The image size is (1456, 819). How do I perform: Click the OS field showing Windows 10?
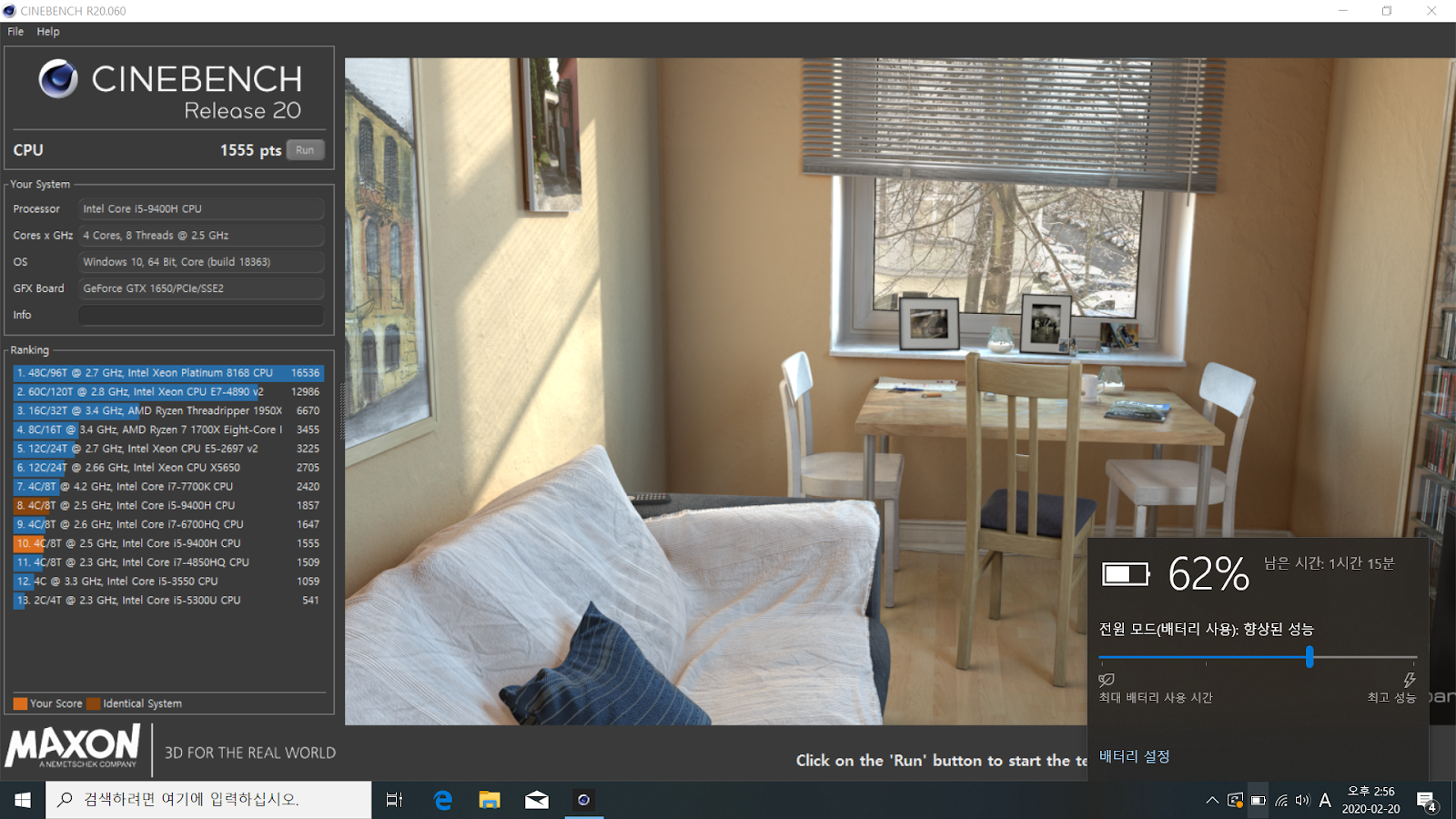coord(200,261)
